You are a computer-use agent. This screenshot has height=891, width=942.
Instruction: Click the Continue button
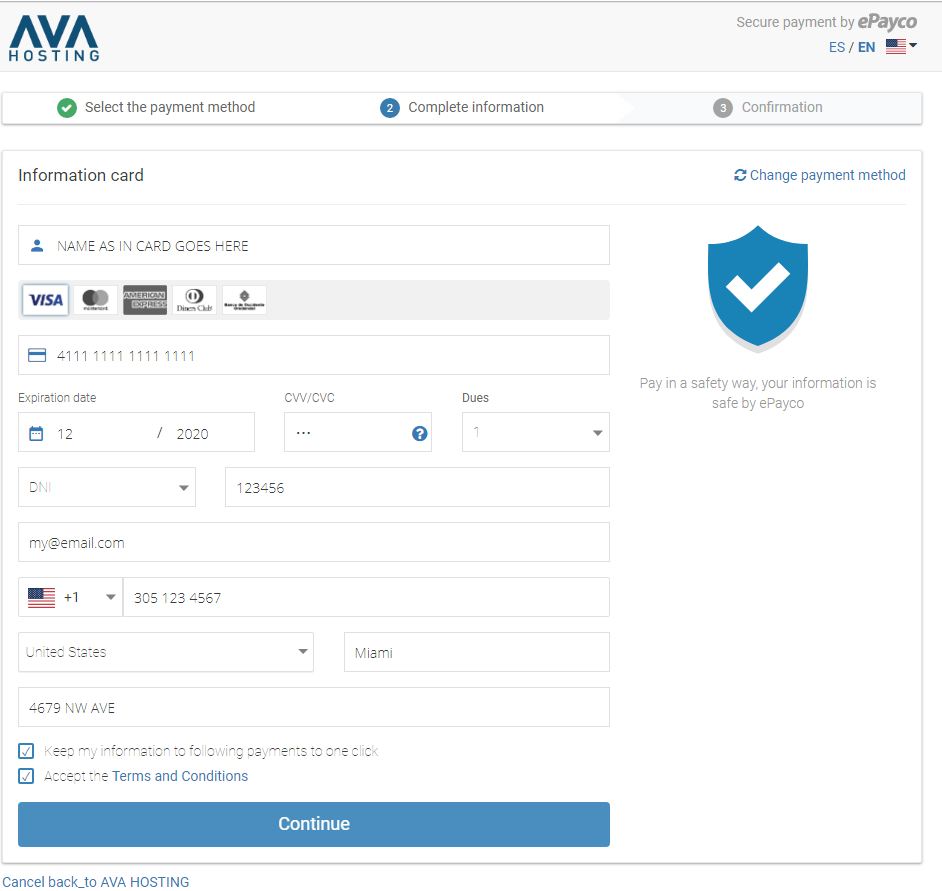[314, 824]
